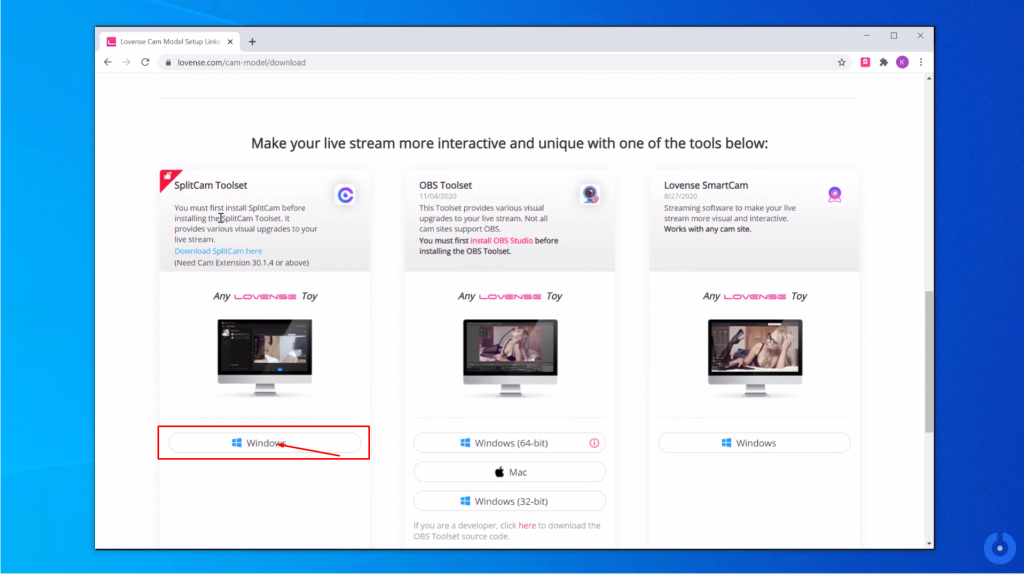Open the Lovense browser extension icon

click(x=865, y=62)
